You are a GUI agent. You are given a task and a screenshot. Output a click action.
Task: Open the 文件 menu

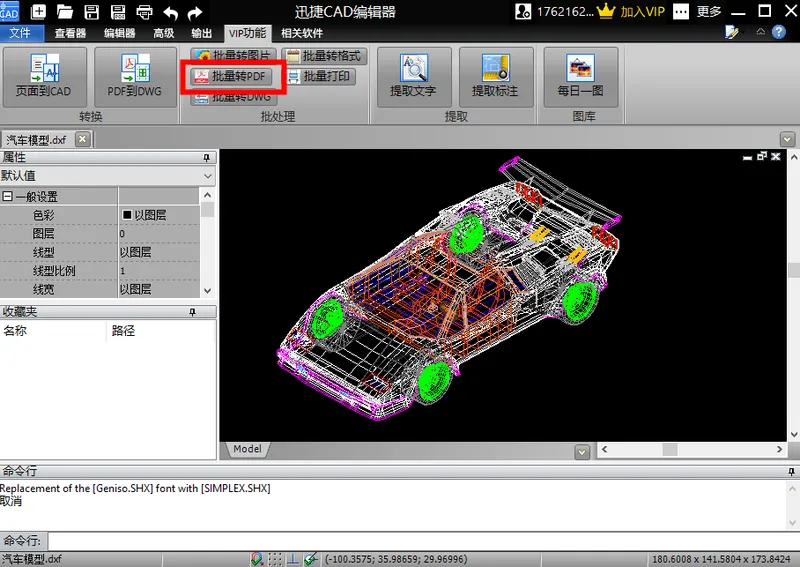(x=20, y=33)
